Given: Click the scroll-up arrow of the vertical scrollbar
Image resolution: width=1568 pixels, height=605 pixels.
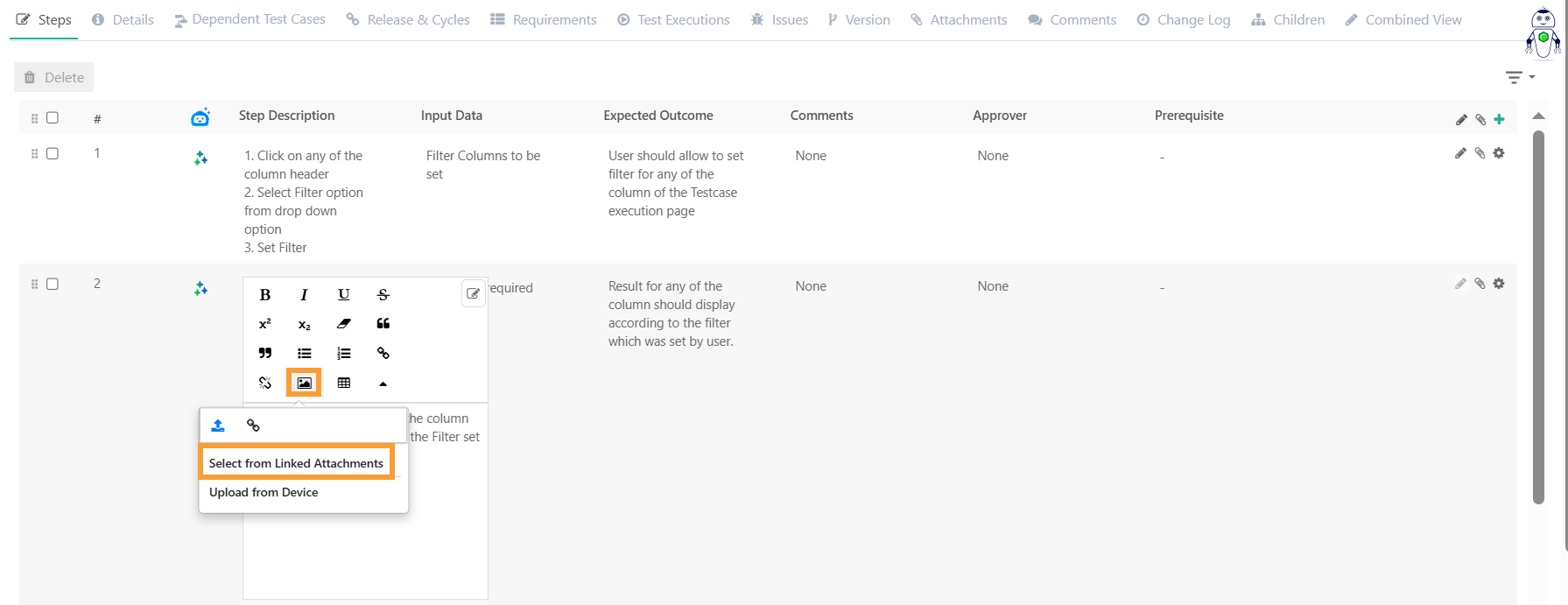Looking at the screenshot, I should pos(1538,116).
